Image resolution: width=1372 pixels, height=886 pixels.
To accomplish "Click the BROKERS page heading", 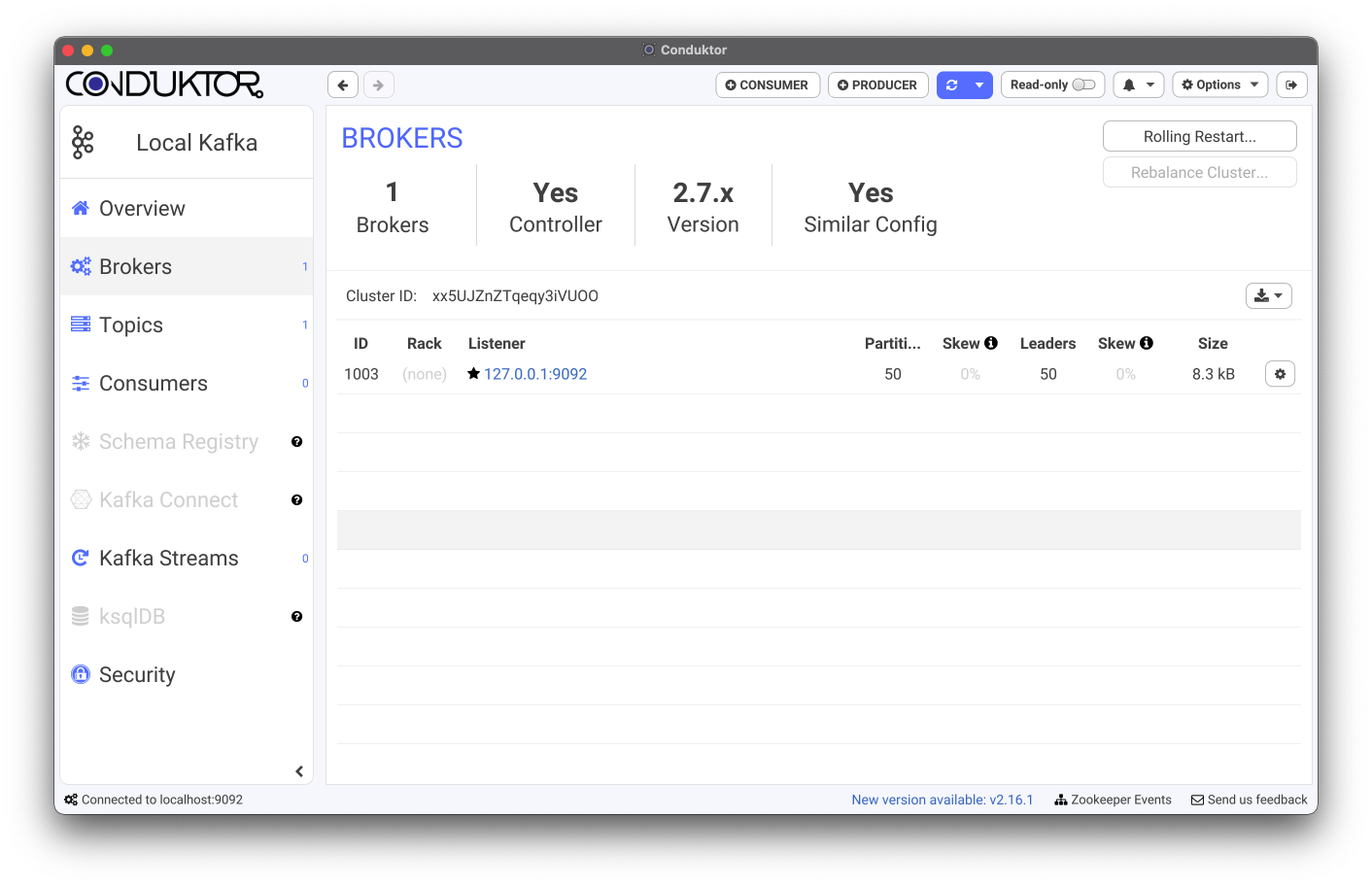I will (x=402, y=138).
